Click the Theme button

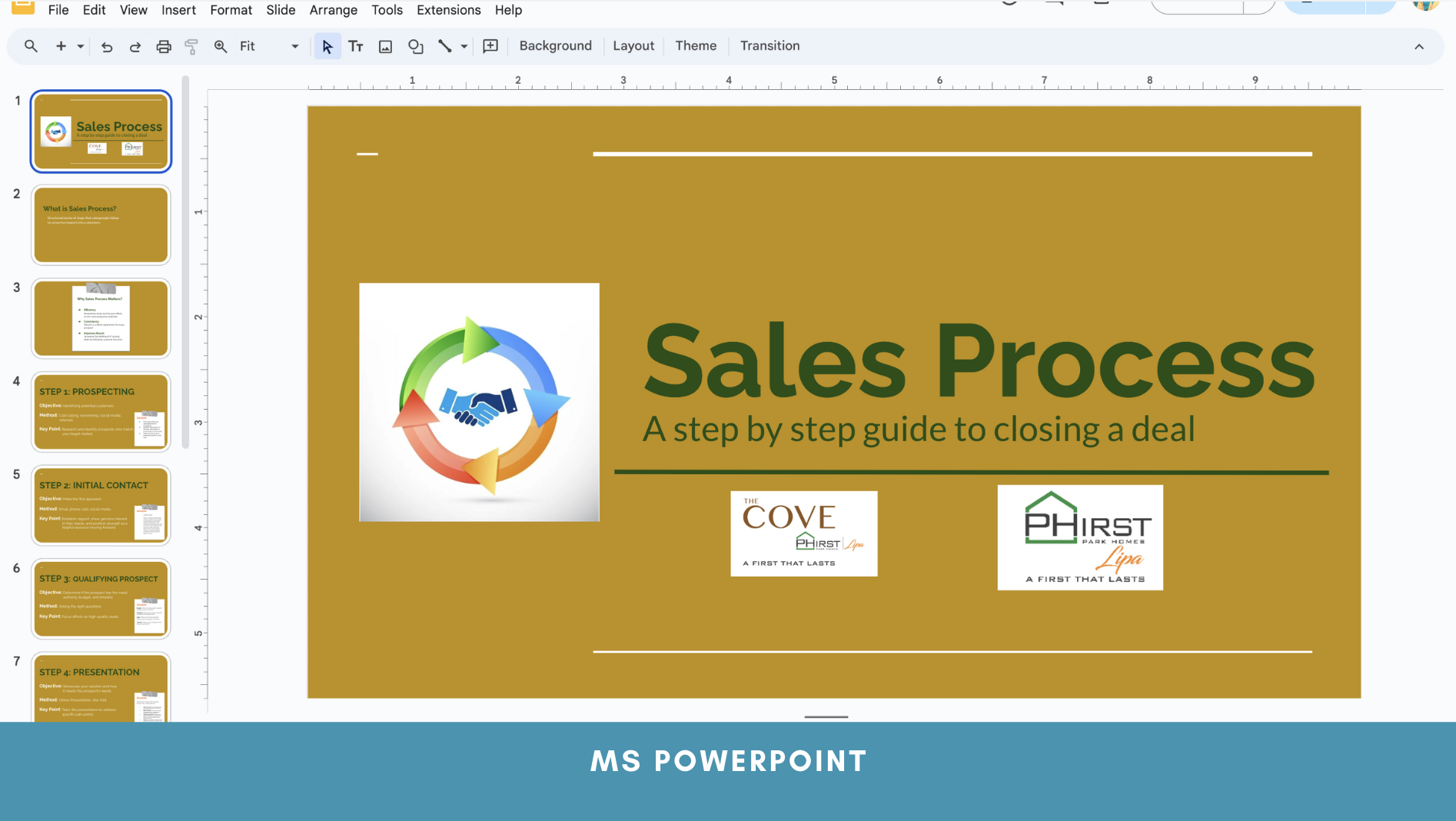click(x=696, y=46)
